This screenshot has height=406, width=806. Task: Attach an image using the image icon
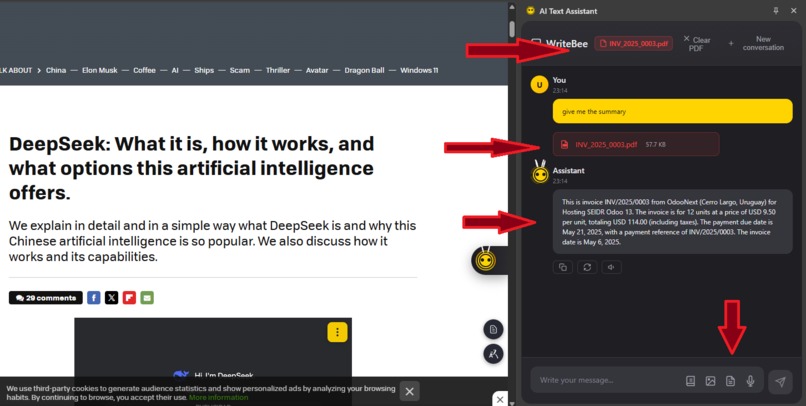pyautogui.click(x=710, y=381)
